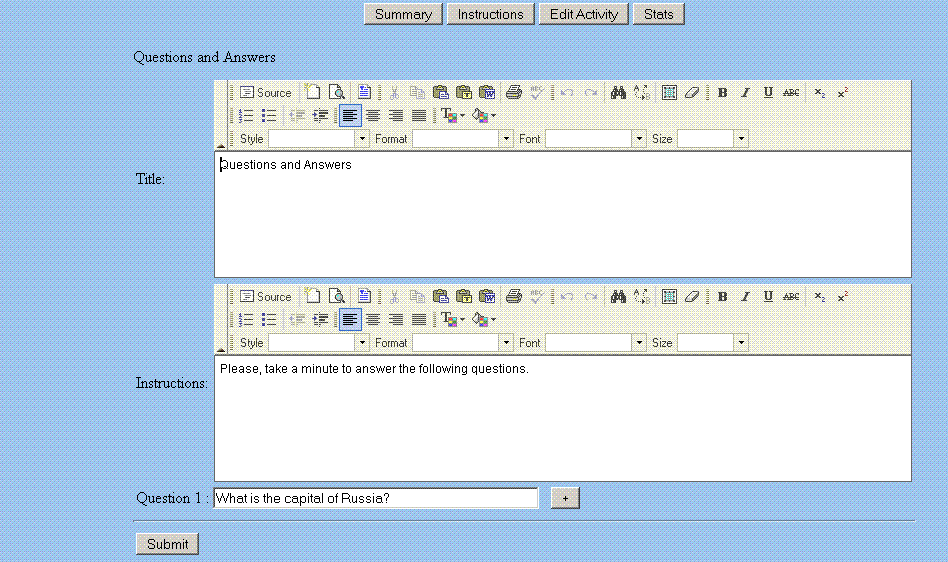Insert a numbered list in the Title editor
This screenshot has height=562, width=948.
click(x=246, y=116)
